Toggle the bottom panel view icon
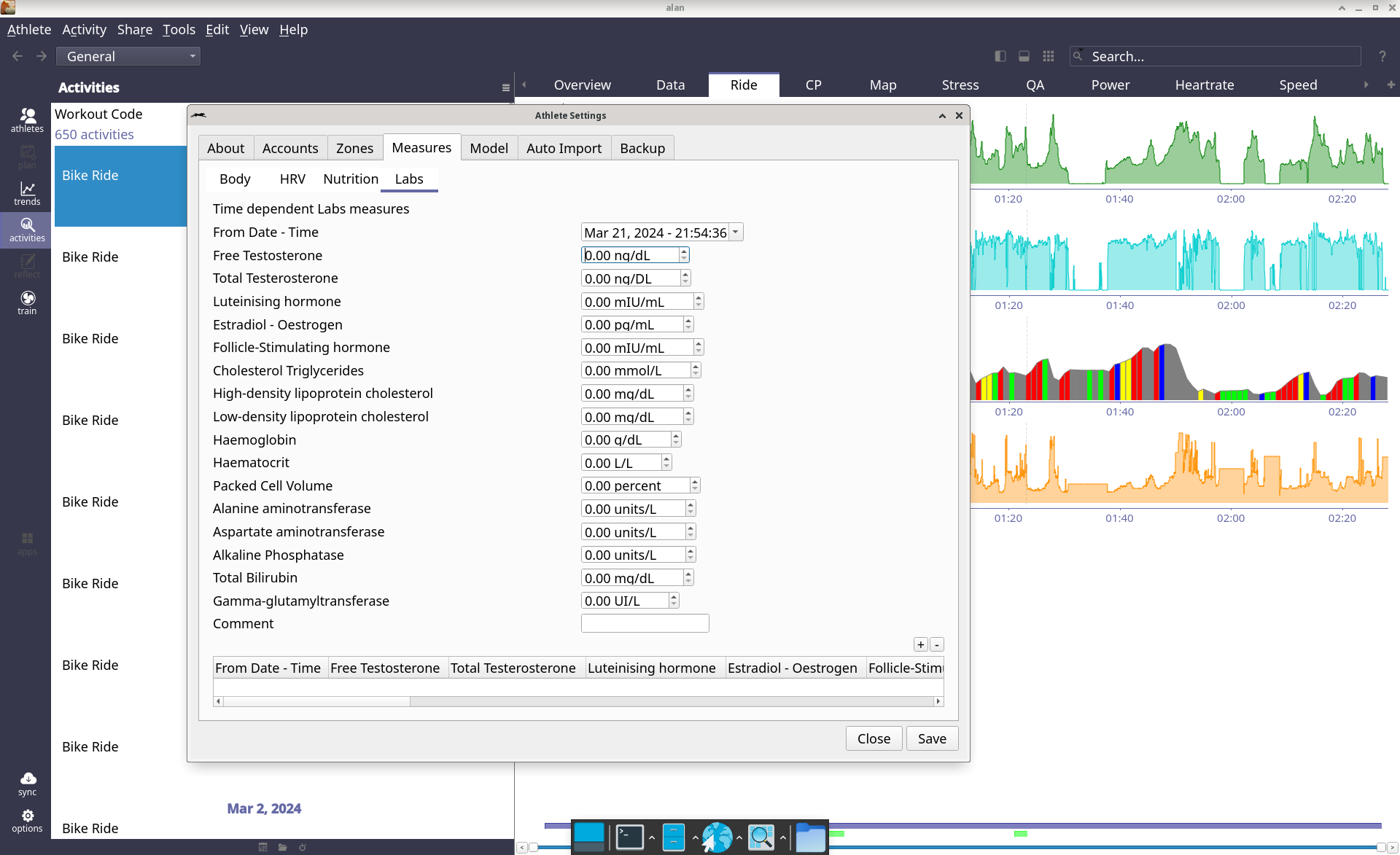 [1024, 56]
